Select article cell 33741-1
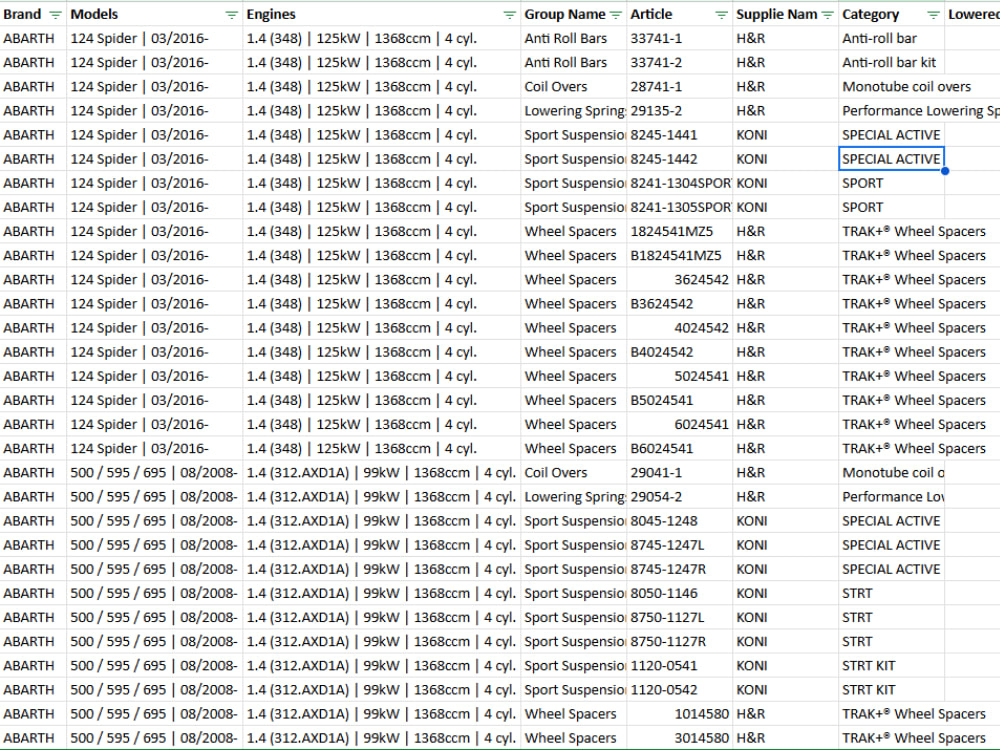The height and width of the screenshot is (750, 1000). pos(679,38)
